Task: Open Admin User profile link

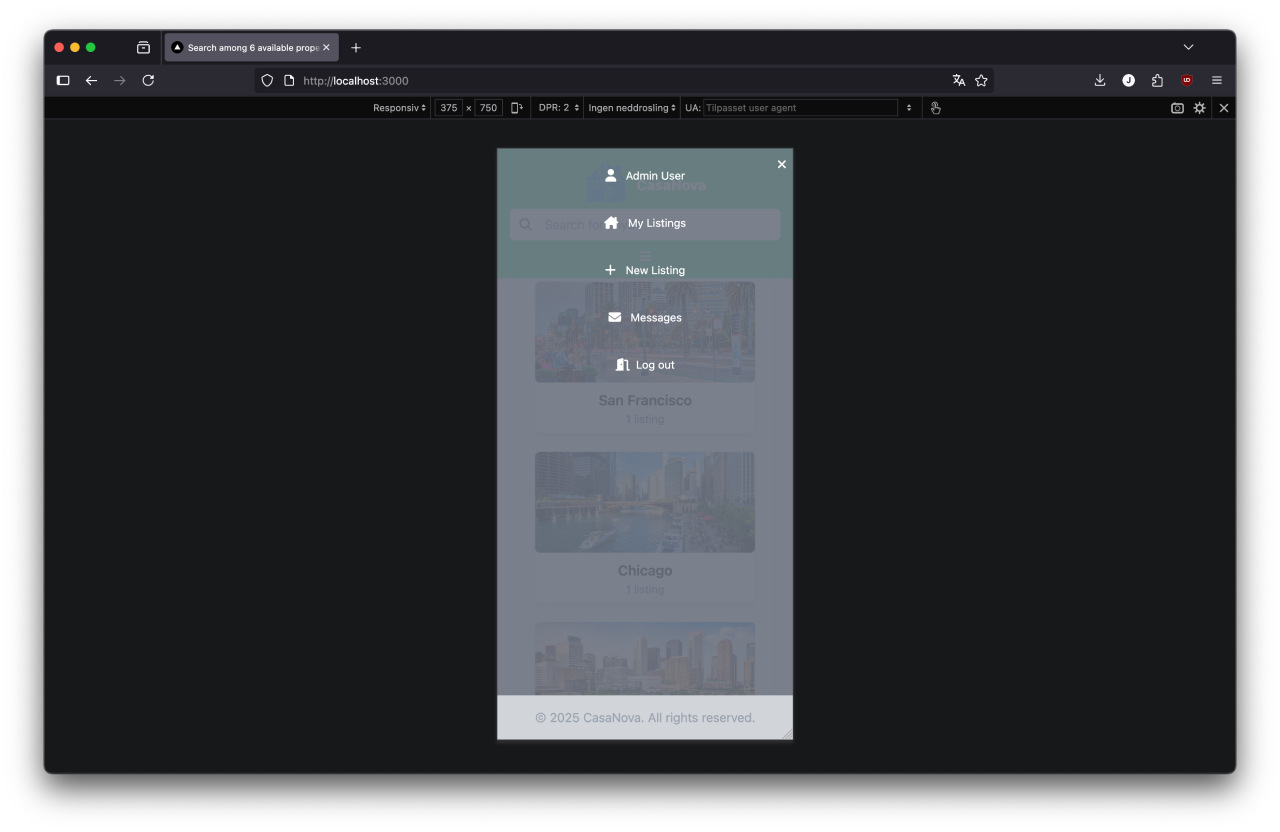Action: [x=645, y=176]
